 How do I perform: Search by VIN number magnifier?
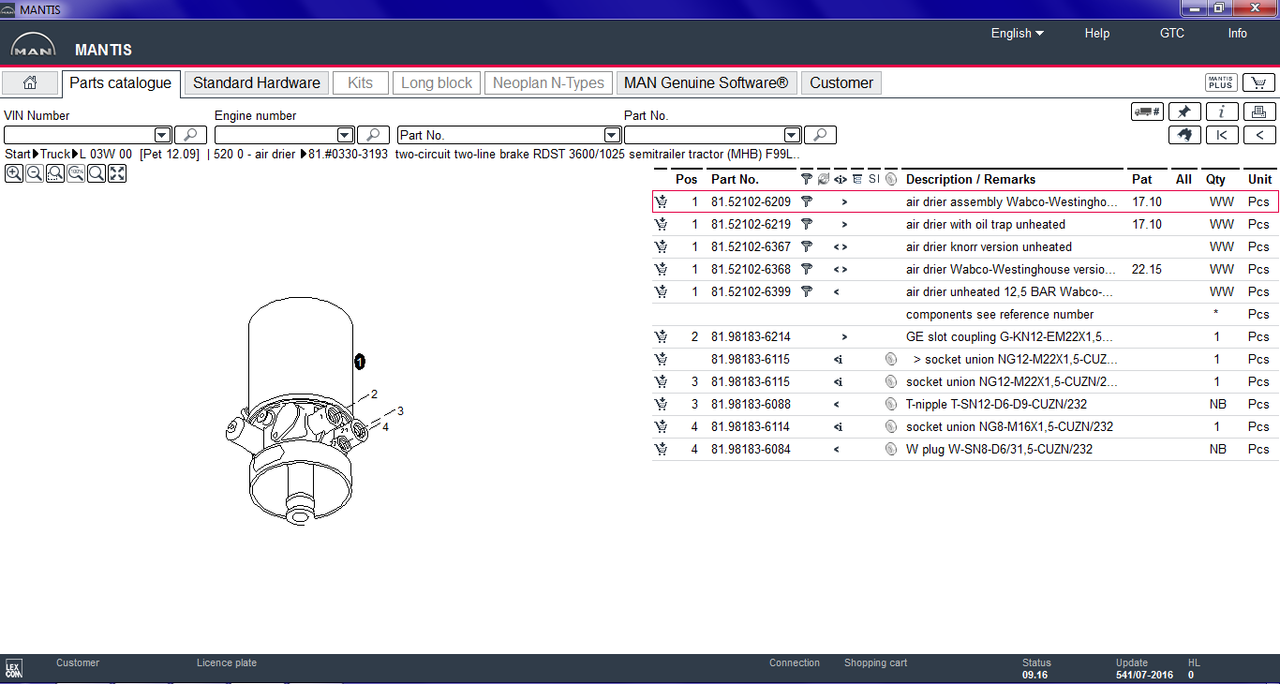pyautogui.click(x=190, y=135)
